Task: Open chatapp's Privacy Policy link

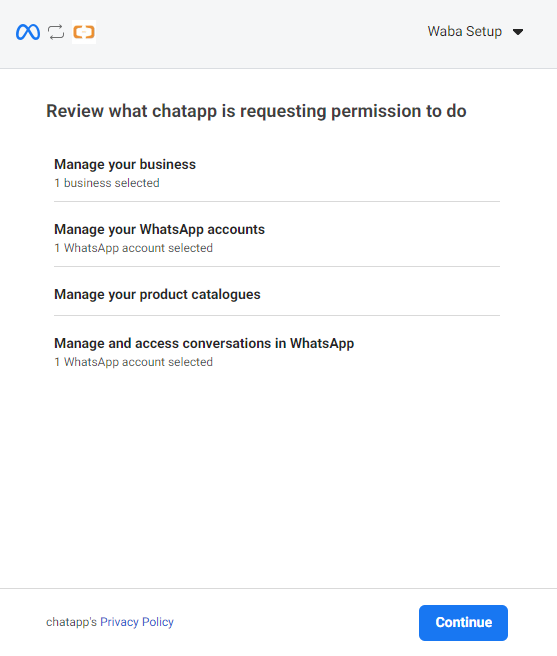Action: click(137, 622)
